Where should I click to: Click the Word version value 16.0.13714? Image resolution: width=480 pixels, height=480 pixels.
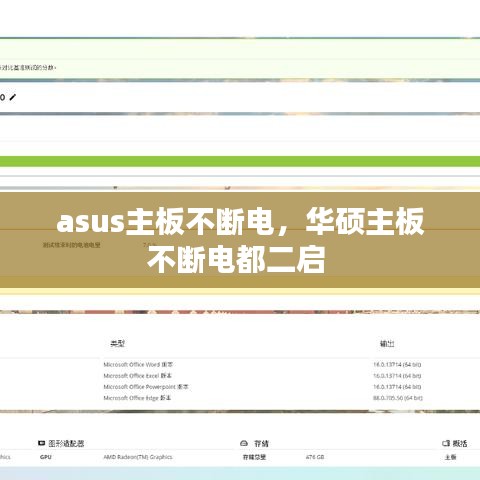click(x=397, y=364)
